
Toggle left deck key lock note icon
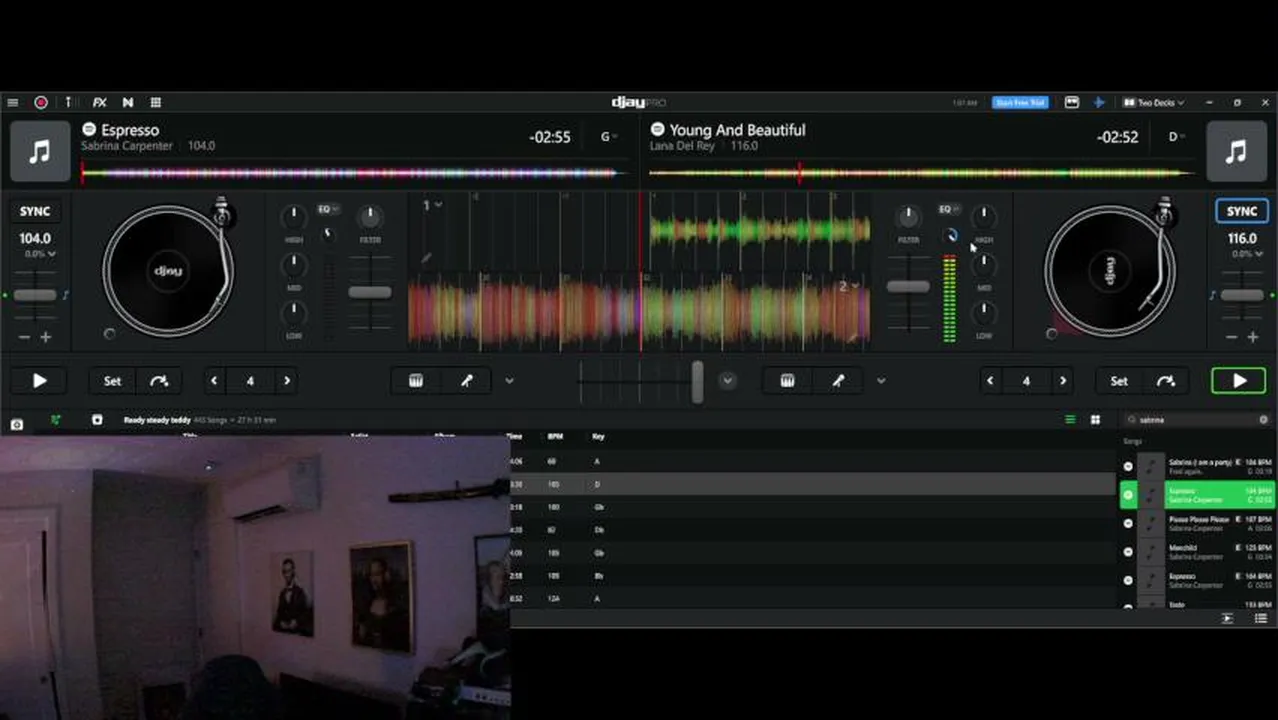point(66,295)
